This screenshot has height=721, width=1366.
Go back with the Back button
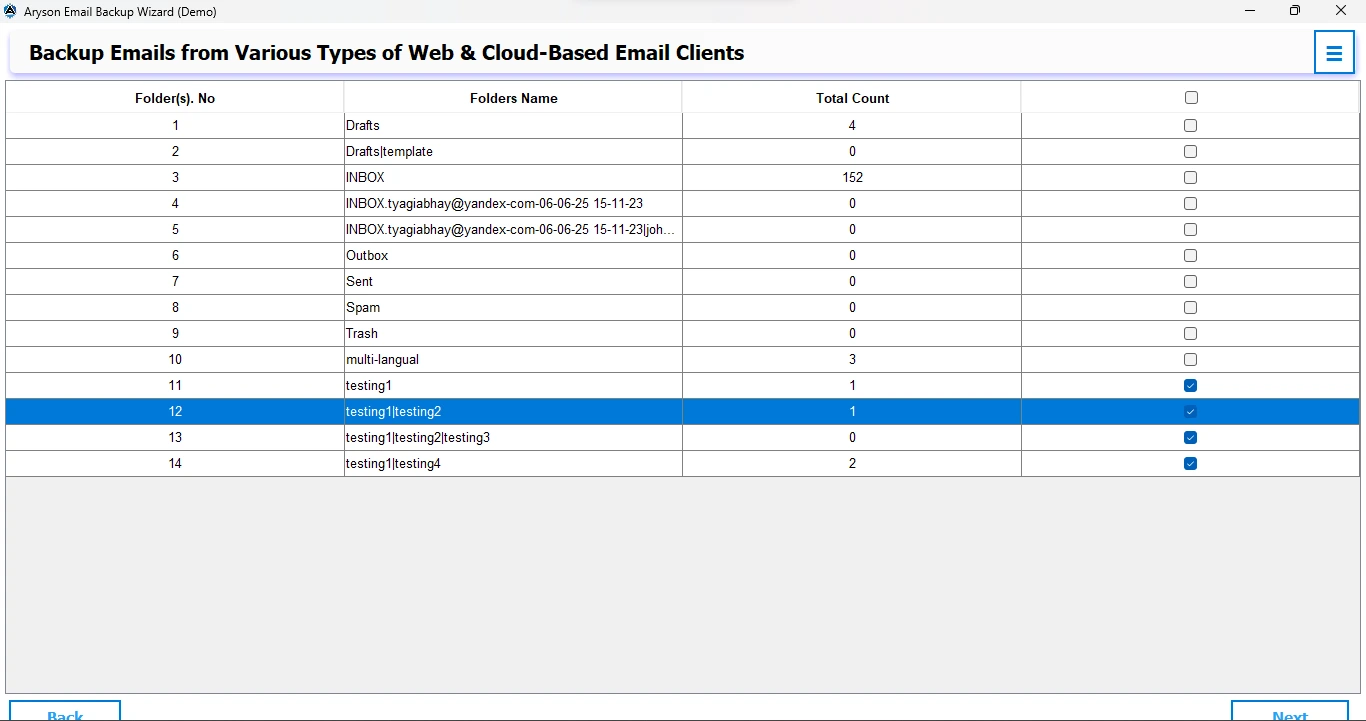(x=65, y=712)
